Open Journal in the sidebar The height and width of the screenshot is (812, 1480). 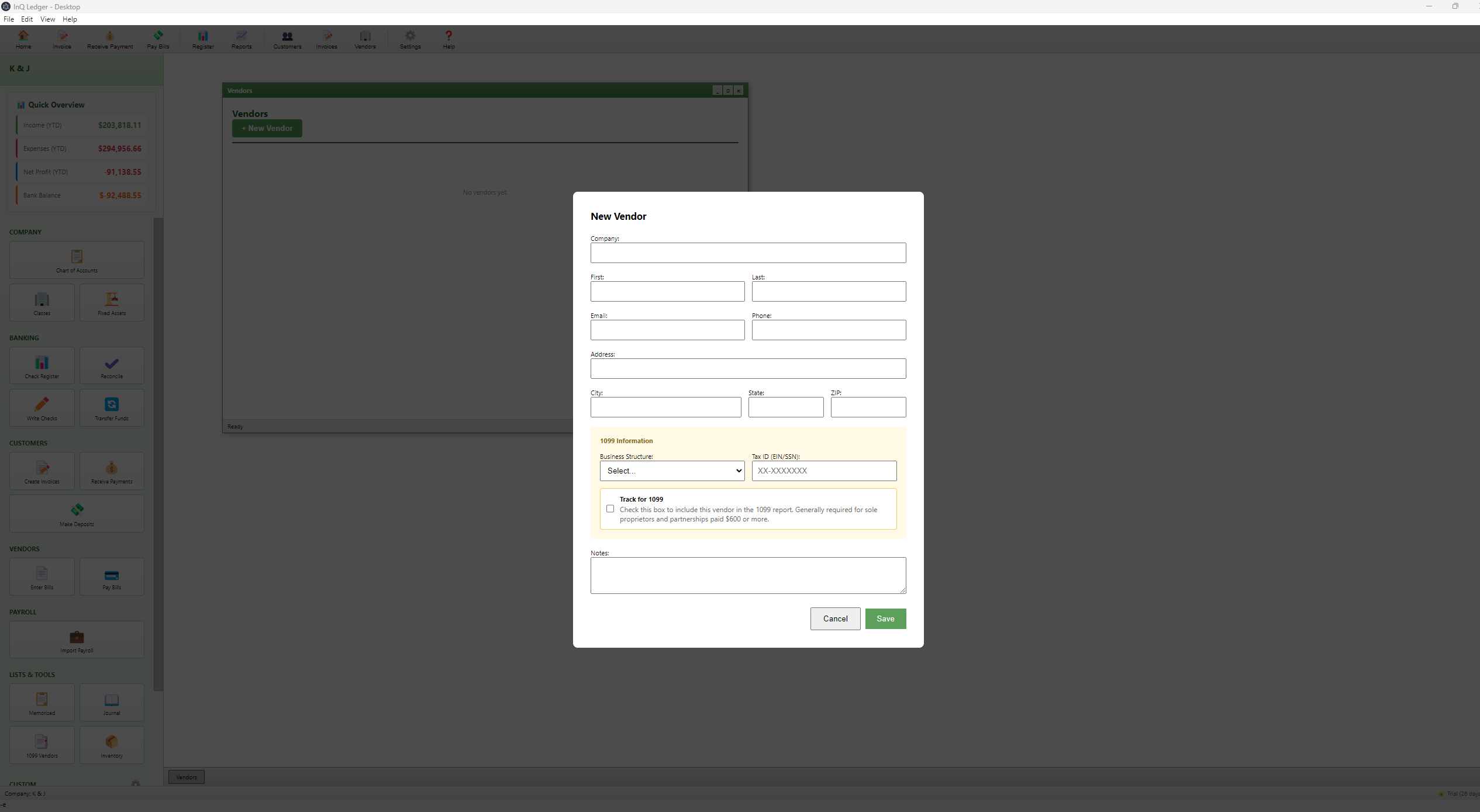112,703
